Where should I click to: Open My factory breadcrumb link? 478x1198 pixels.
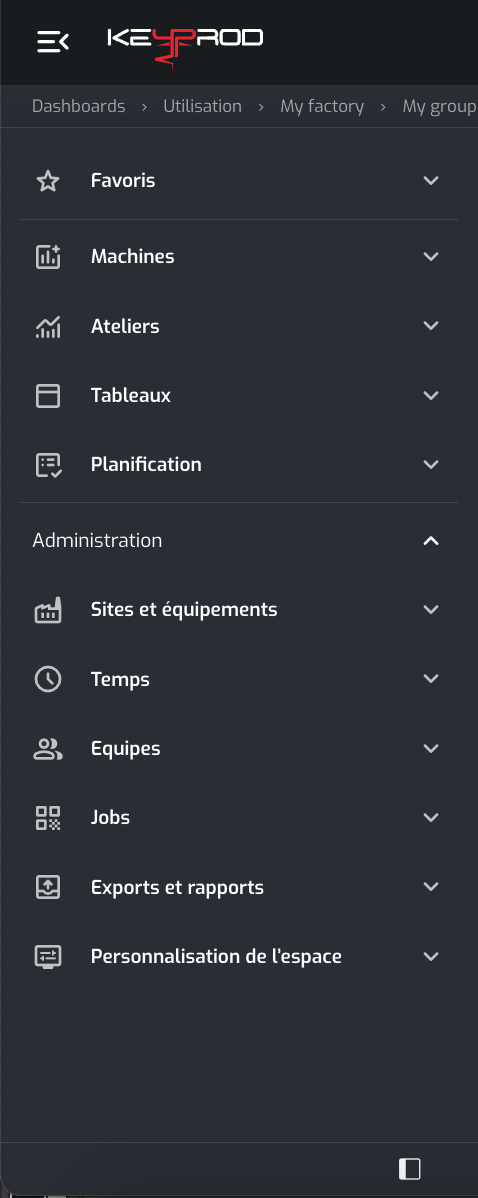coord(322,106)
